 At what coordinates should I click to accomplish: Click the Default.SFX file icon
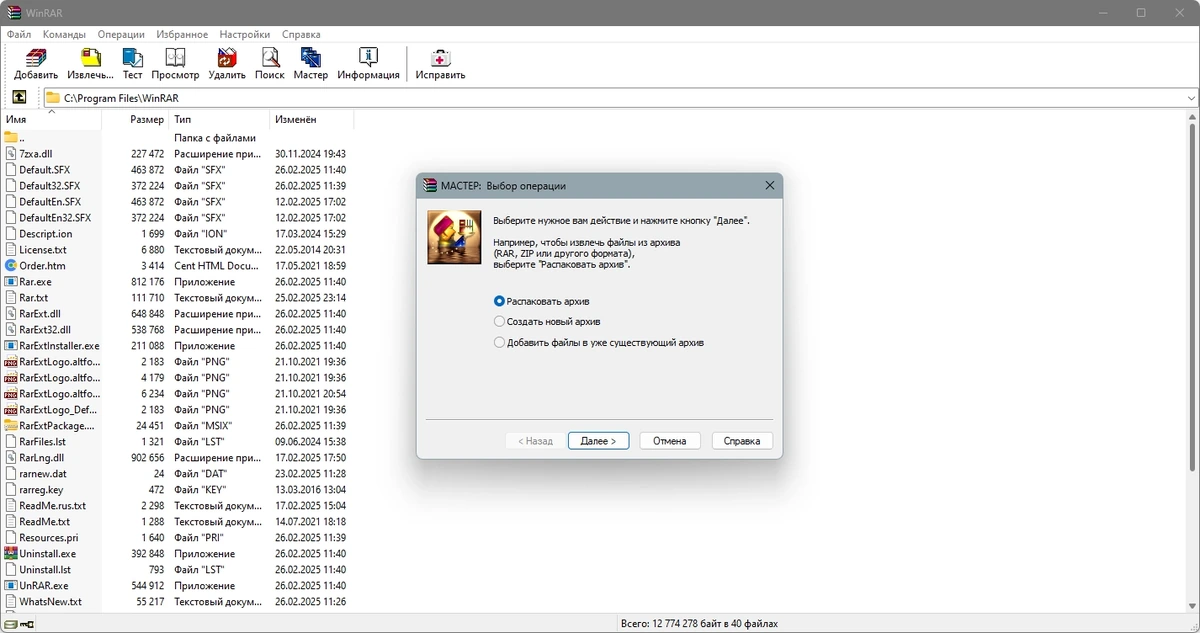(11, 170)
